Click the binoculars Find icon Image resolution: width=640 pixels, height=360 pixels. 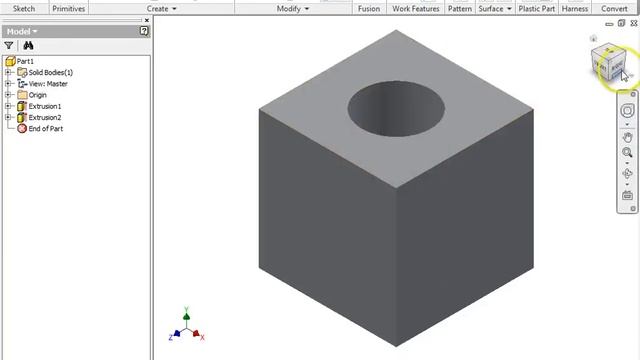tap(28, 45)
